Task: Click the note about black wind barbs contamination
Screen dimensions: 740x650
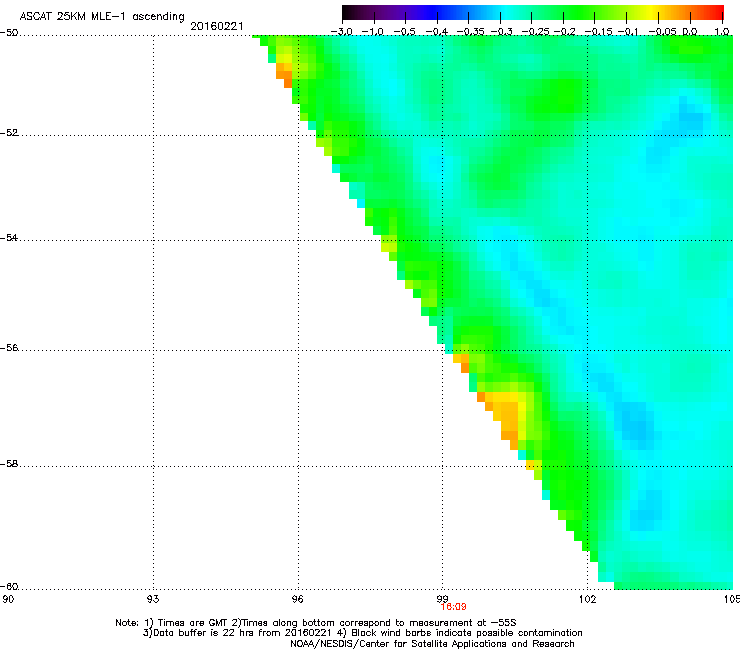Action: tap(467, 633)
